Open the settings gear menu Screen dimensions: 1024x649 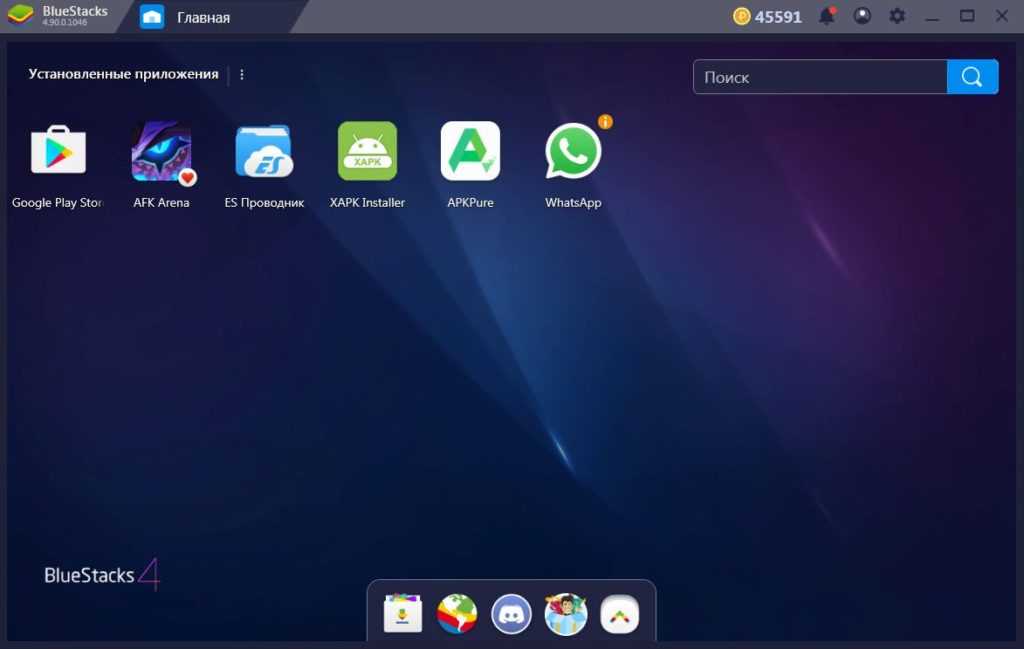pos(897,16)
